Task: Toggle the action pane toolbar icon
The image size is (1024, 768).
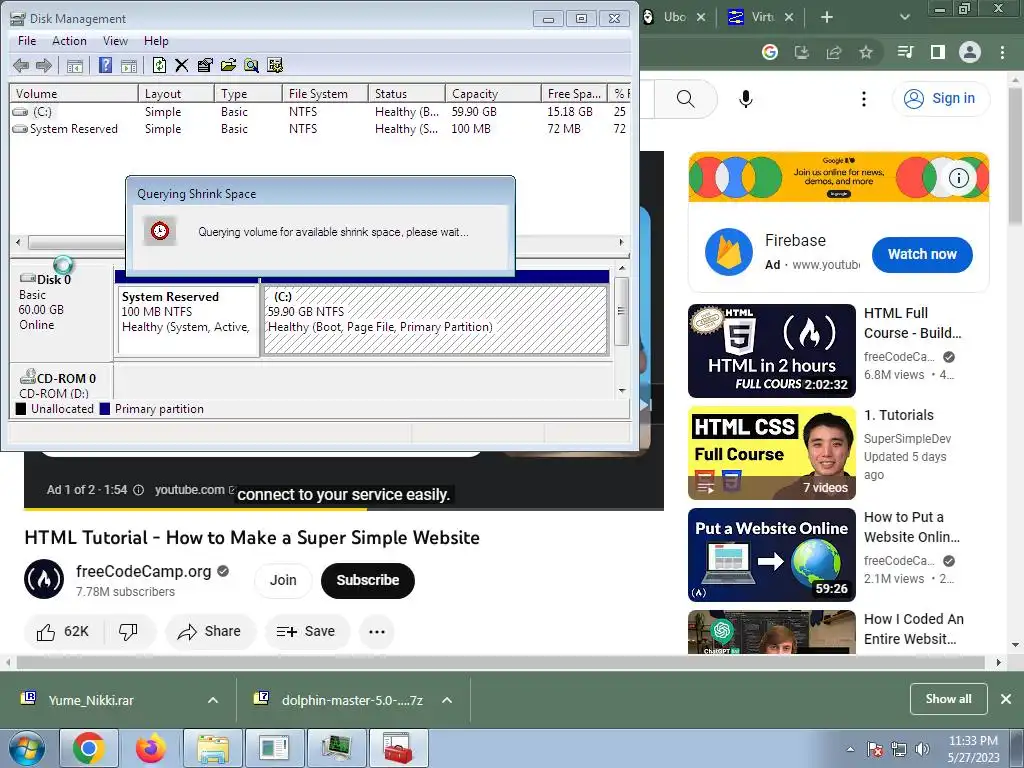Action: click(129, 65)
